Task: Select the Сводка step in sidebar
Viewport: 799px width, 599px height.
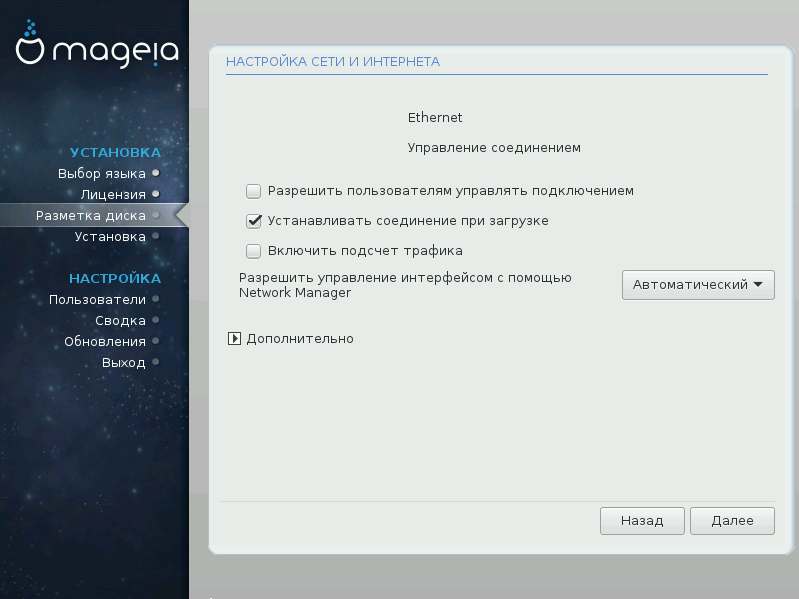Action: tap(120, 320)
